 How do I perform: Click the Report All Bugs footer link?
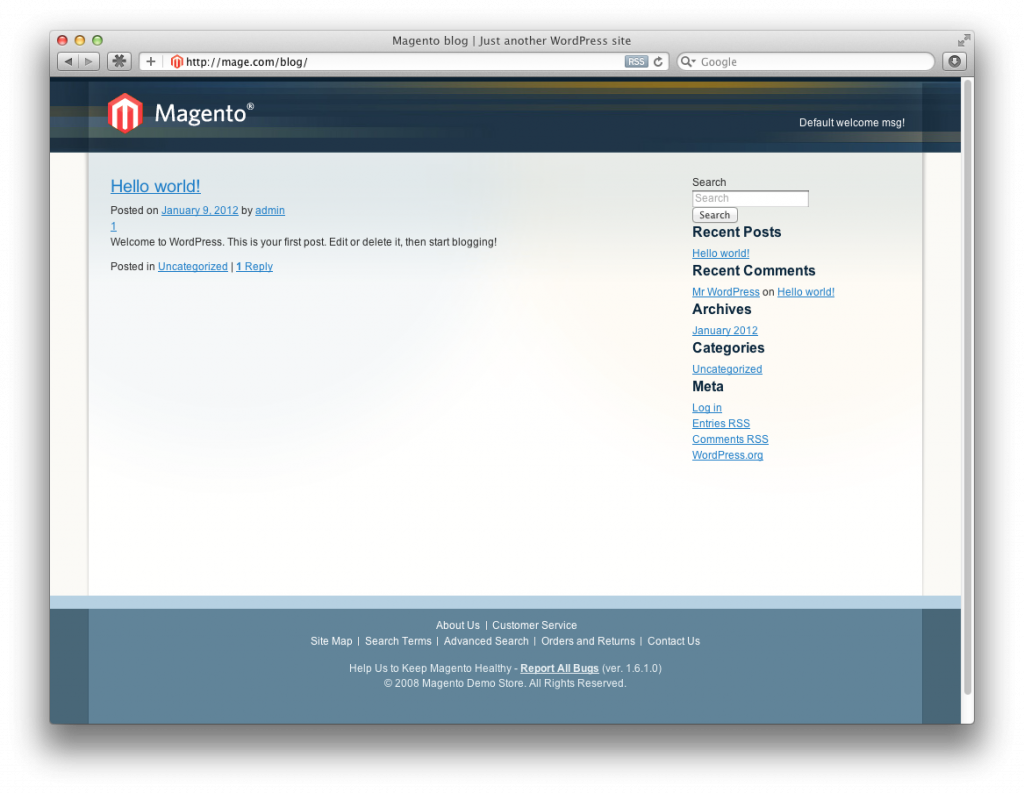pos(559,668)
